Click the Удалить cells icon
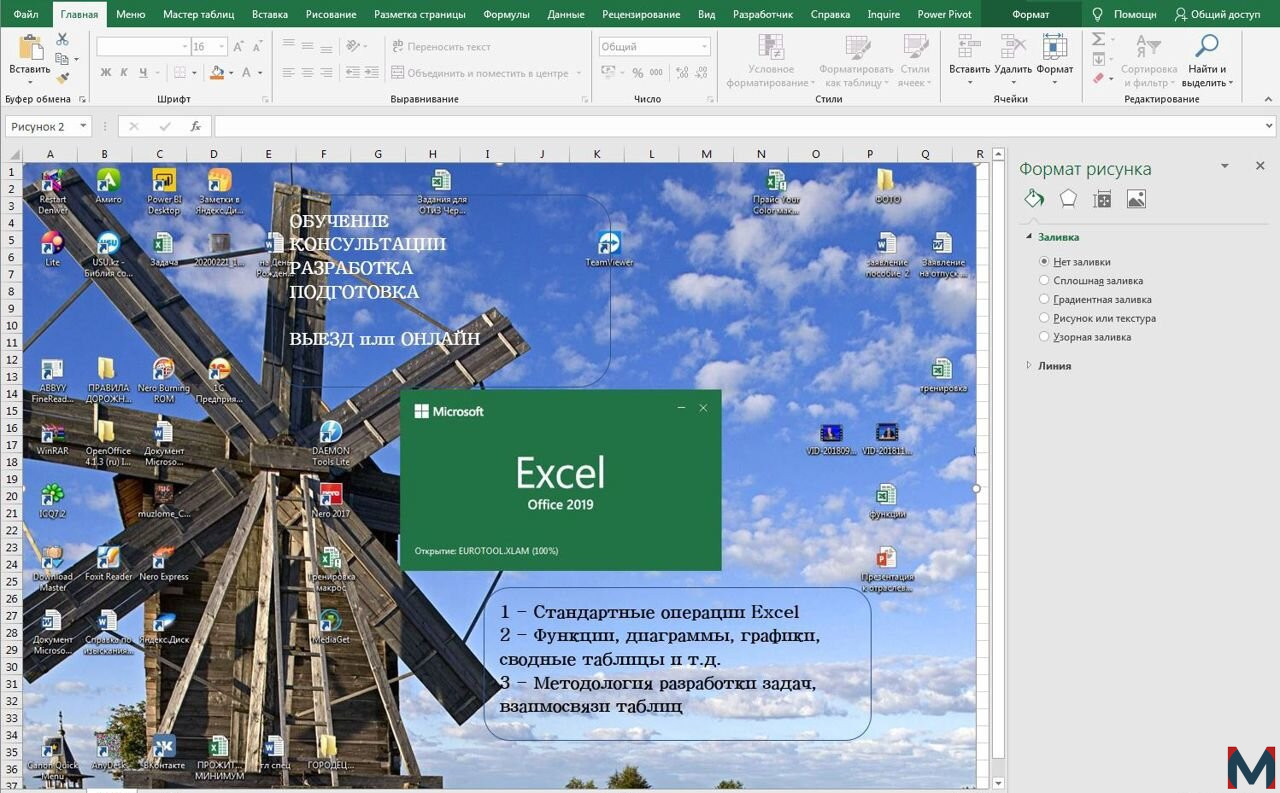 click(x=1013, y=47)
